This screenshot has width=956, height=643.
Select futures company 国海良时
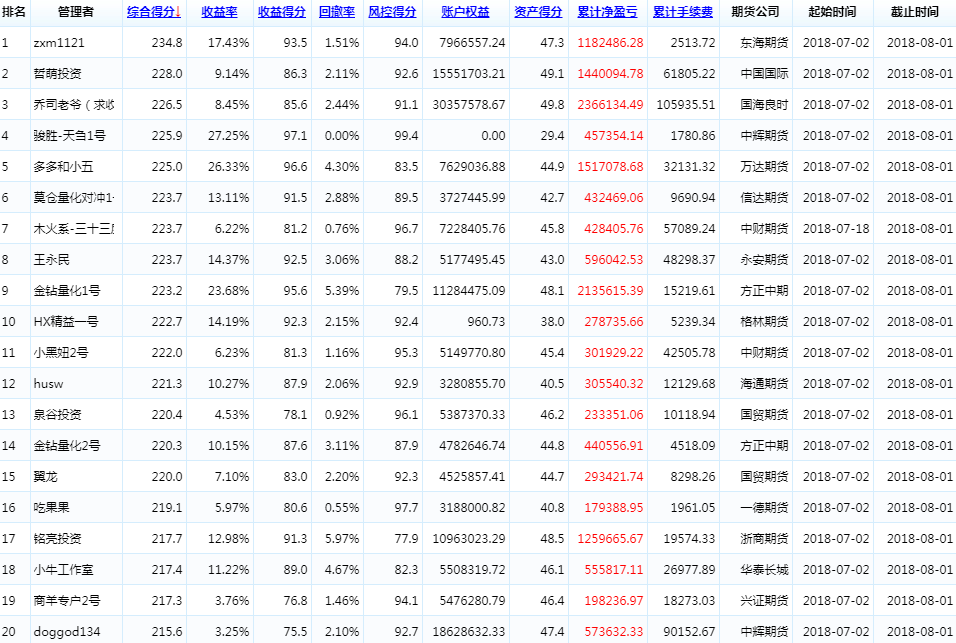tap(765, 105)
